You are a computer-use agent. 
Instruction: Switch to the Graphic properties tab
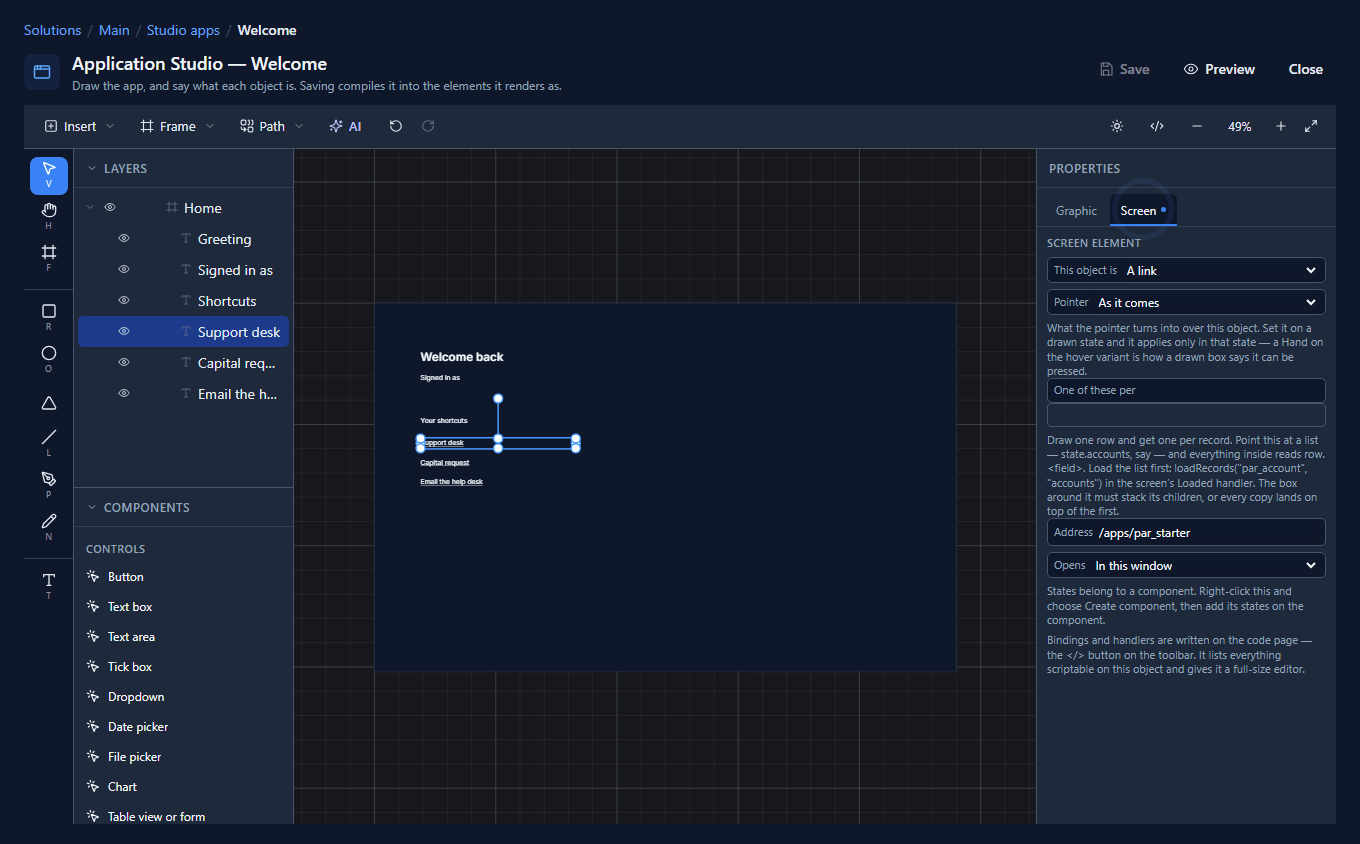point(1076,211)
